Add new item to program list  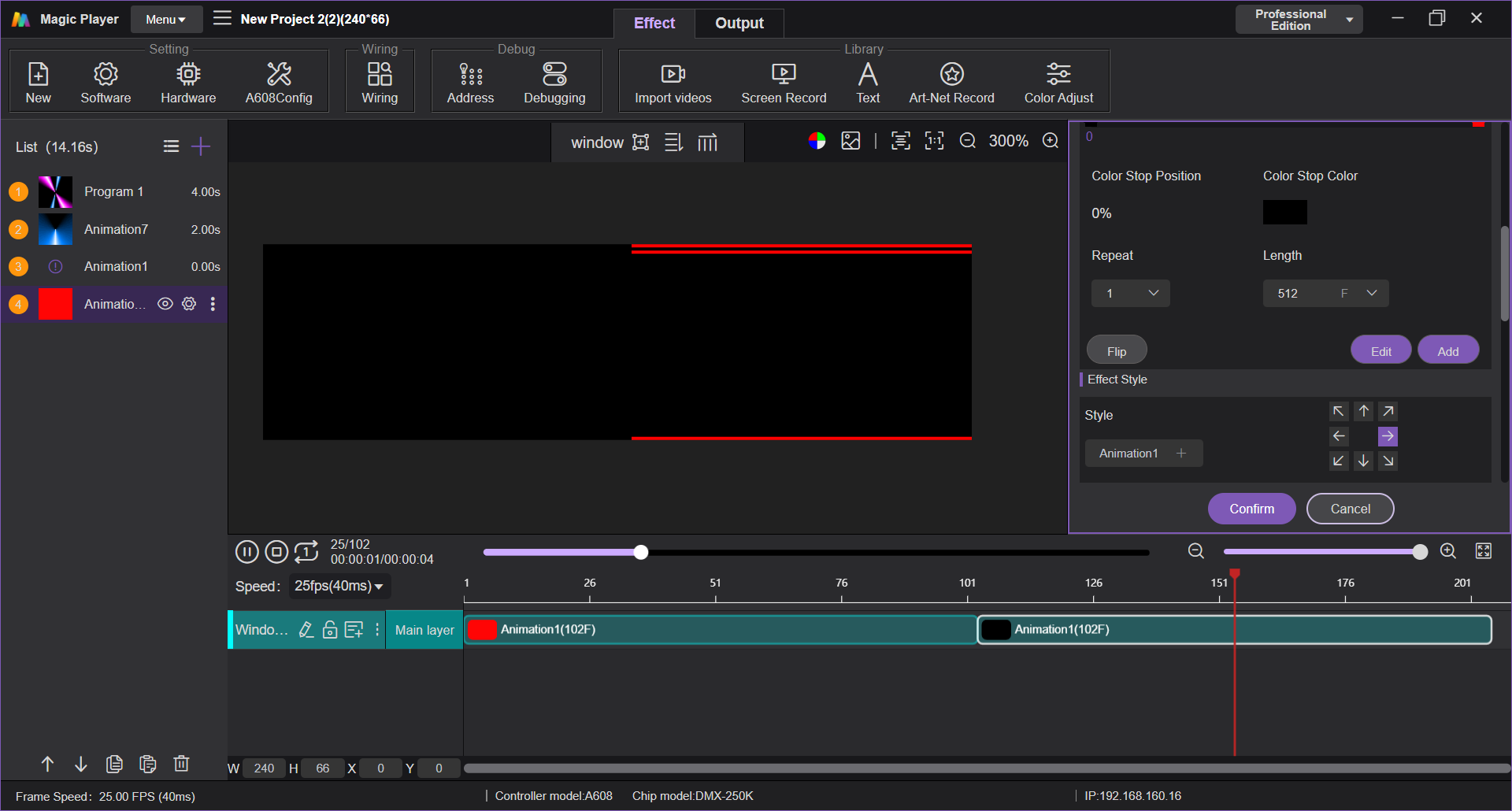point(201,146)
